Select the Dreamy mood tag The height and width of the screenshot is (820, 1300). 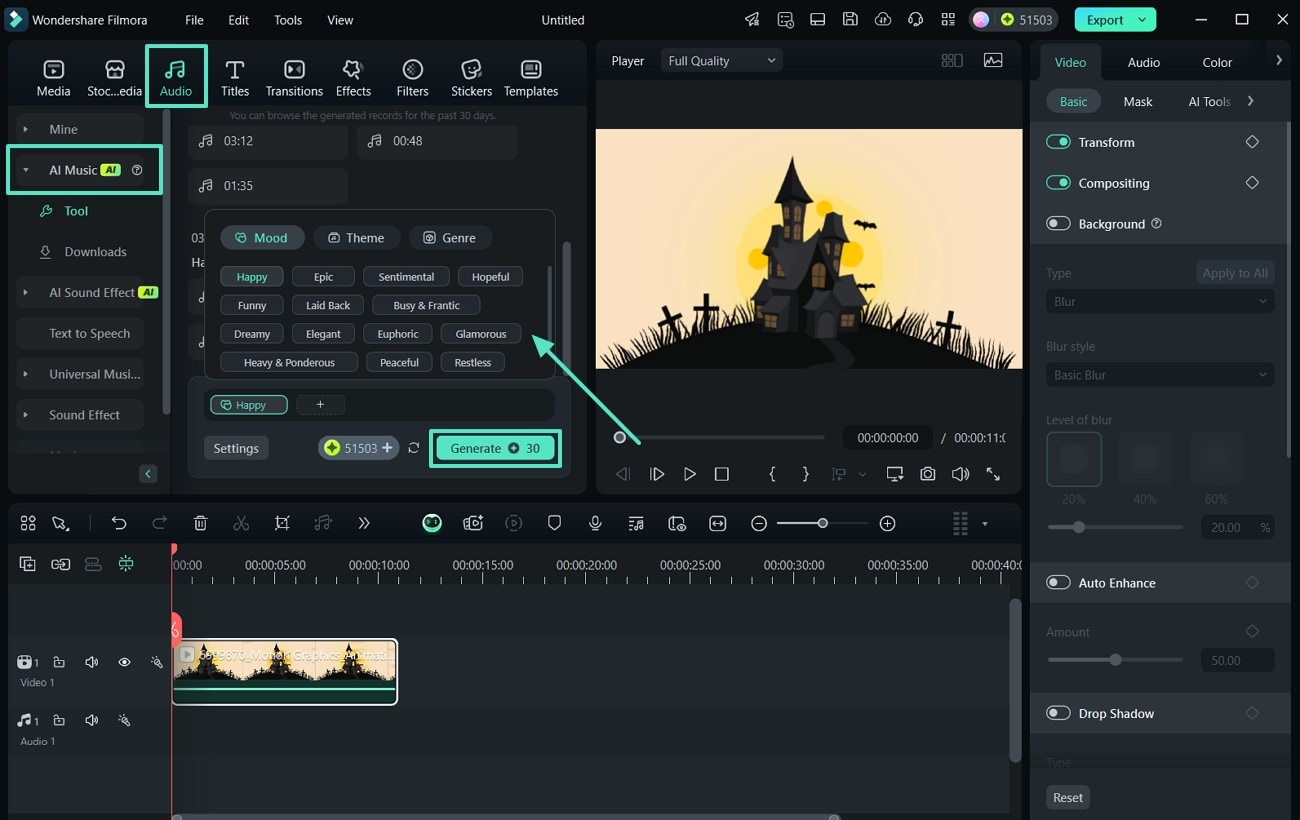click(252, 334)
